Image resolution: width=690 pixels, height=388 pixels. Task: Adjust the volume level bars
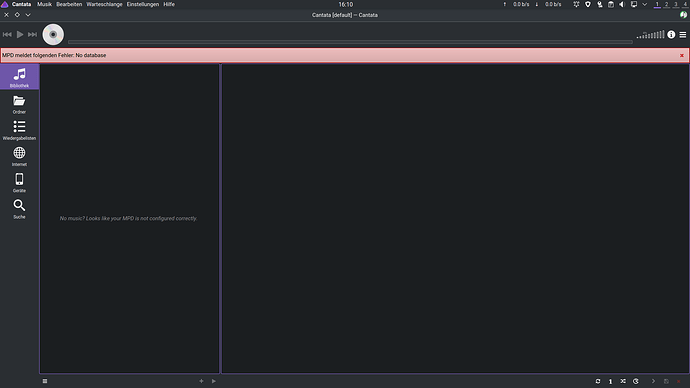pos(650,34)
